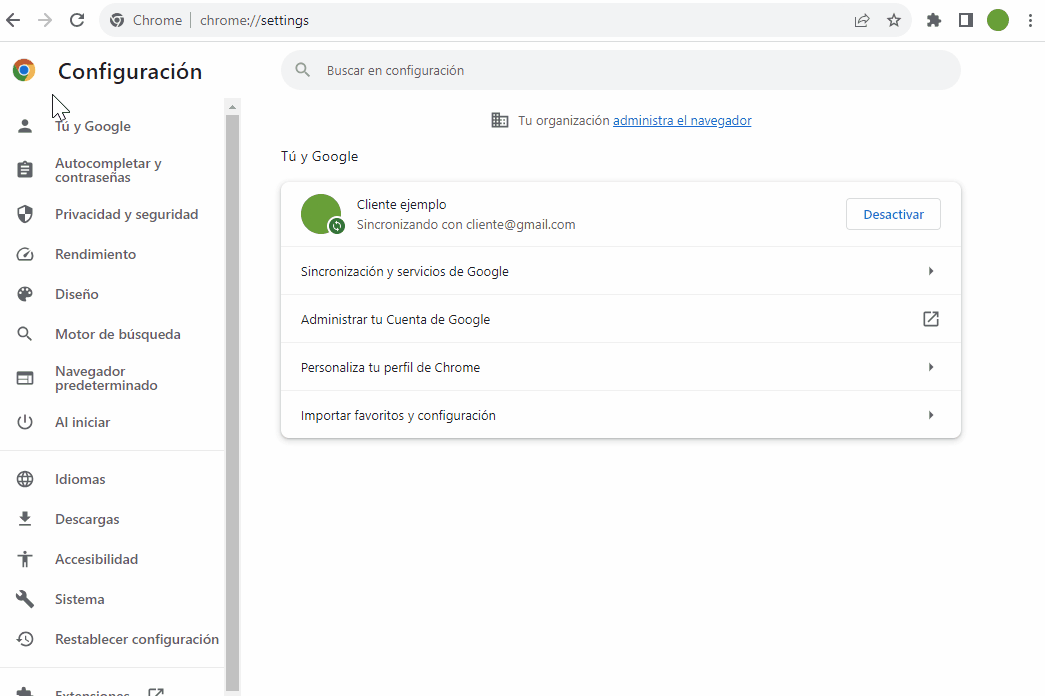Click the shield icon for Privacidad y seguridad

[25, 214]
